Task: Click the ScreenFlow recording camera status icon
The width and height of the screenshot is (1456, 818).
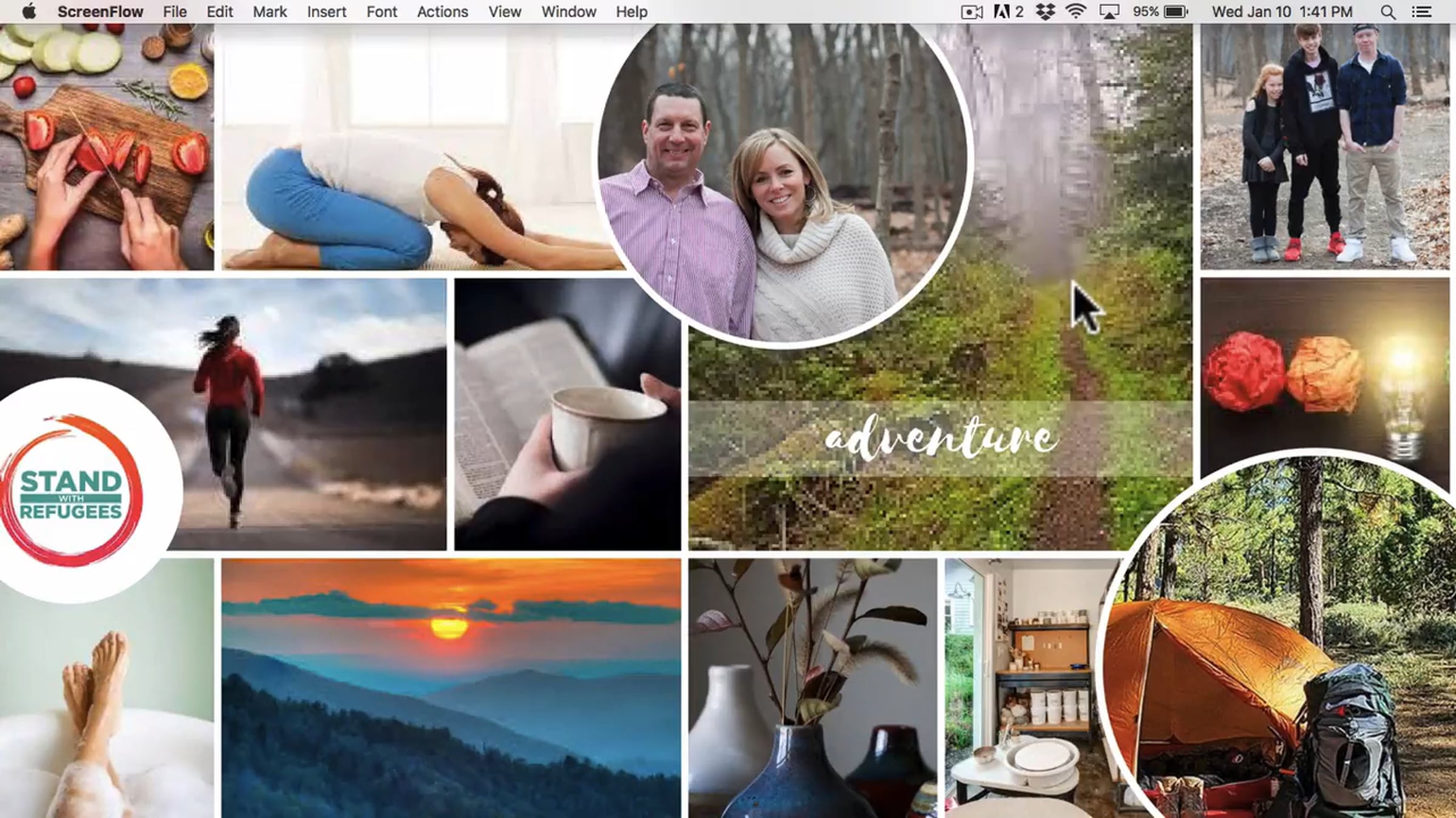Action: [x=971, y=12]
